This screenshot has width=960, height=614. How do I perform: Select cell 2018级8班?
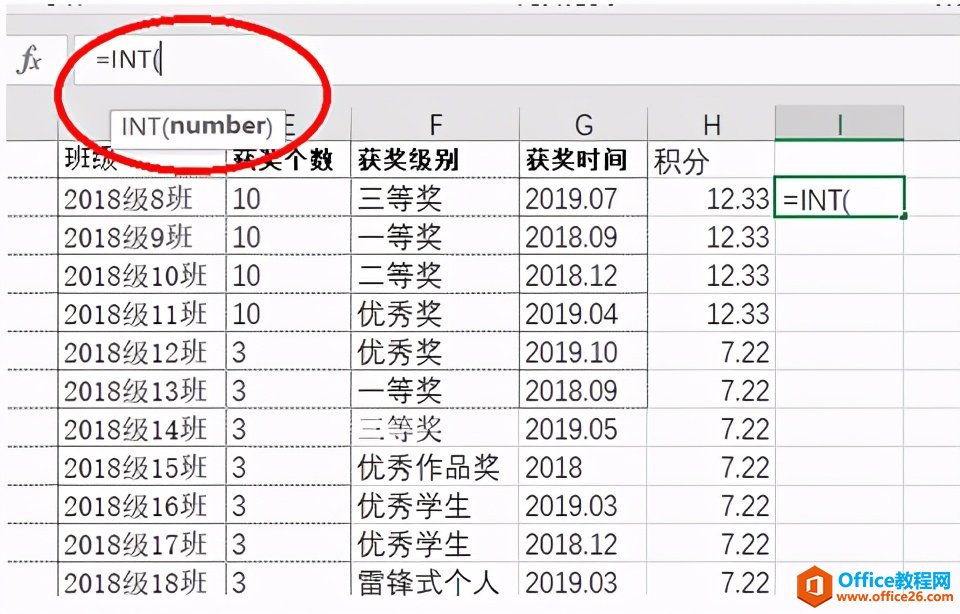(x=142, y=198)
